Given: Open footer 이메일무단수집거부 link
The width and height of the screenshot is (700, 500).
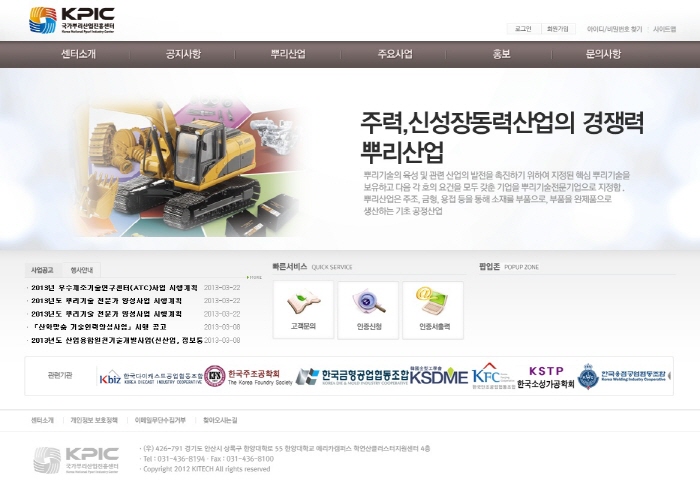Looking at the screenshot, I should tap(160, 420).
